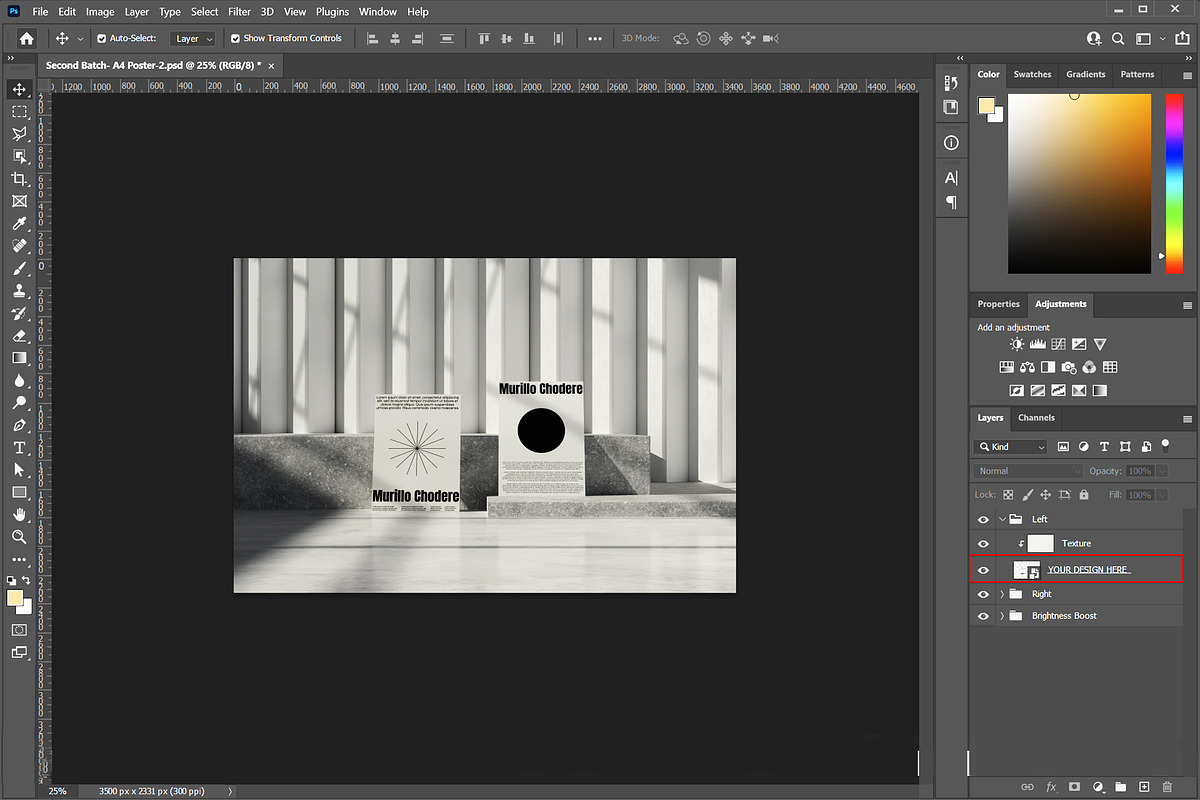Image resolution: width=1200 pixels, height=800 pixels.
Task: Hide the Texture layer
Action: tap(983, 543)
